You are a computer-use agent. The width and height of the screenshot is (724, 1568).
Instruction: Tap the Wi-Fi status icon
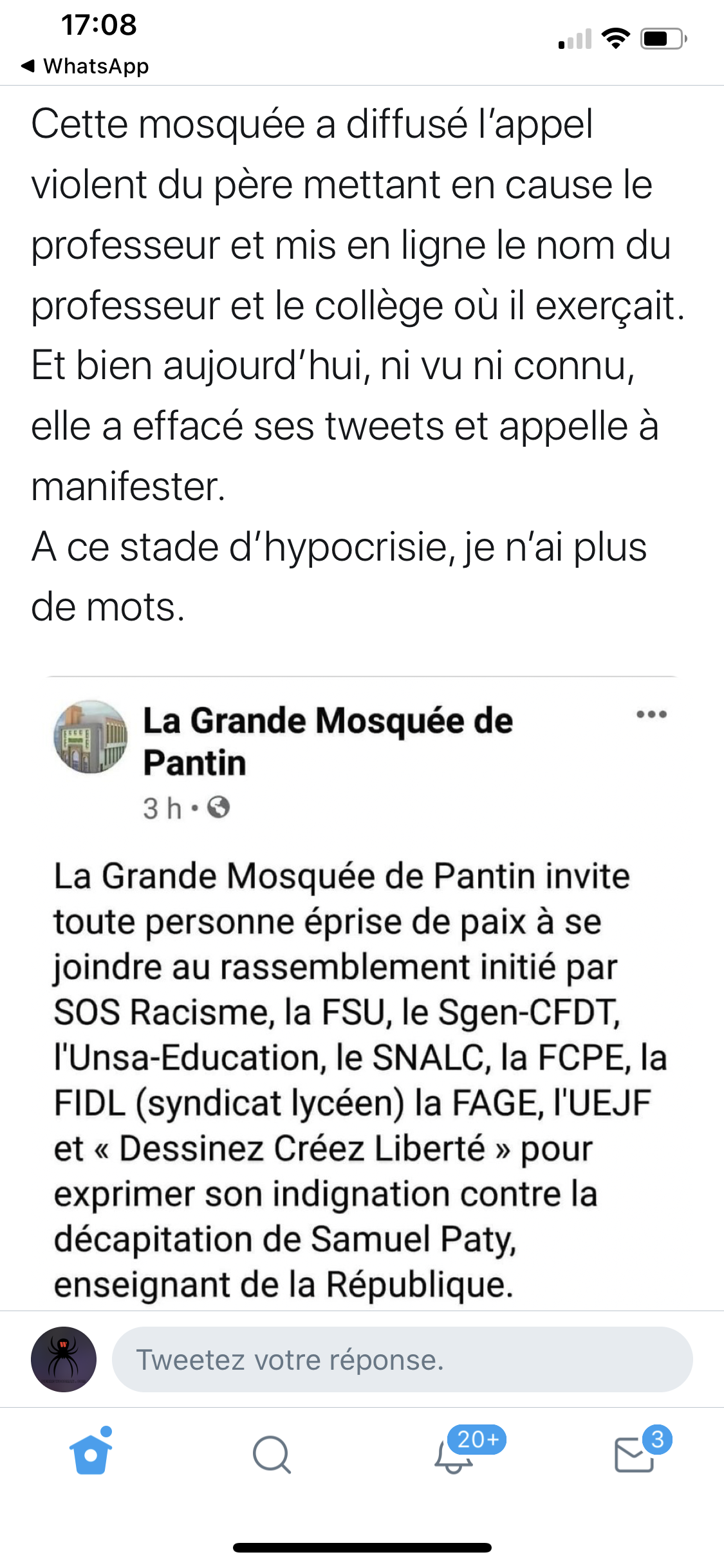coord(616,39)
